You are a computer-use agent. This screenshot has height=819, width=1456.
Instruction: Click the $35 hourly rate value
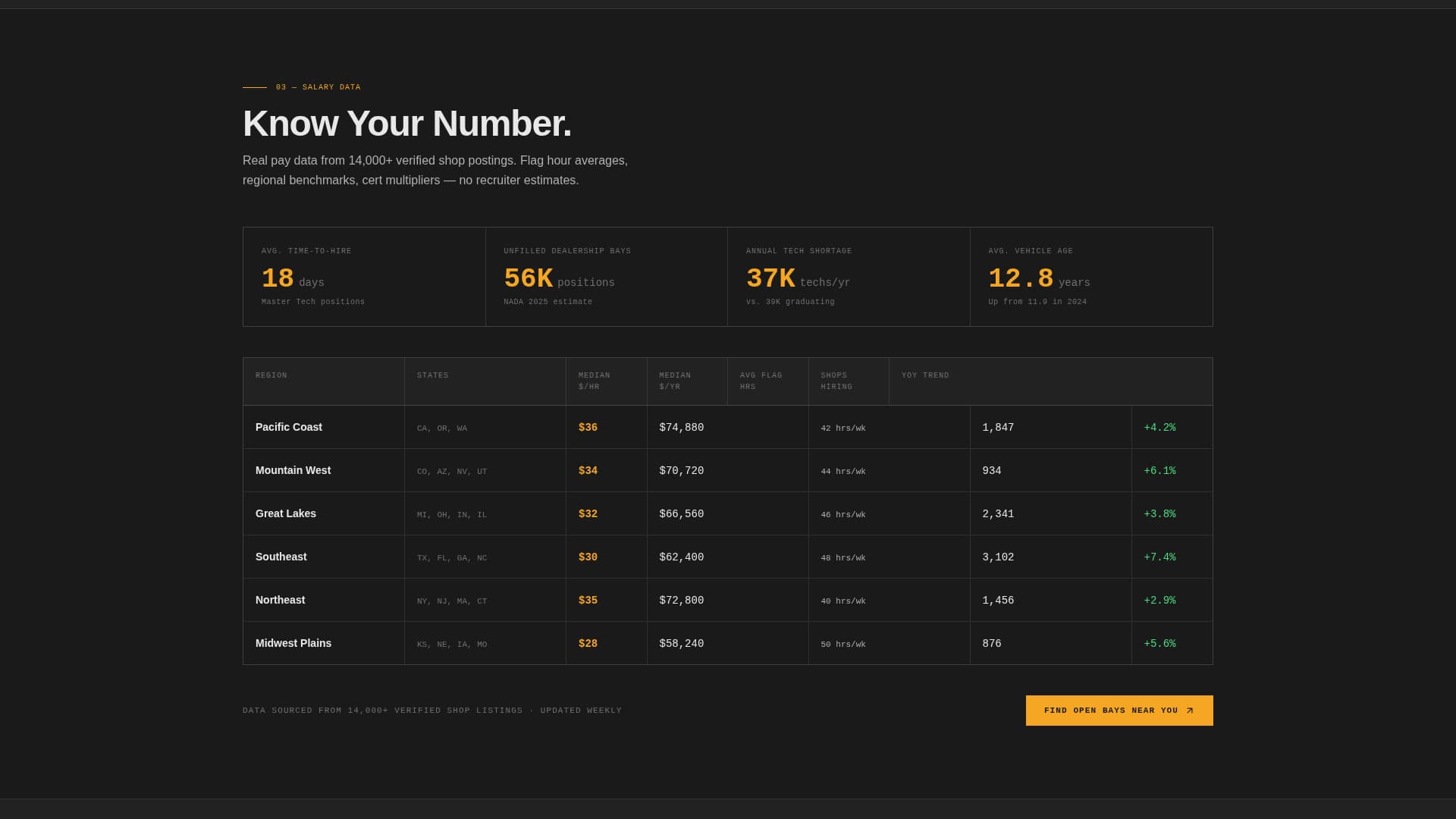pos(588,601)
